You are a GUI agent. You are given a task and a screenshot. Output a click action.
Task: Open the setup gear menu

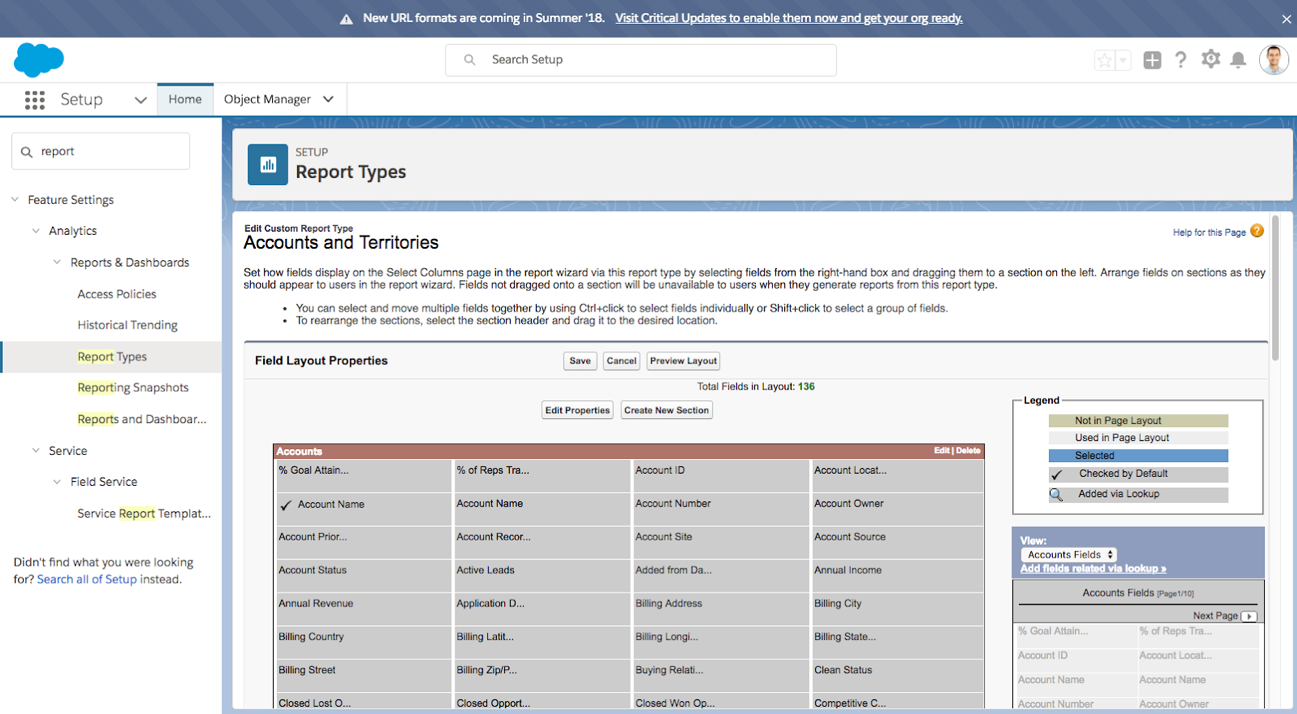(x=1211, y=60)
